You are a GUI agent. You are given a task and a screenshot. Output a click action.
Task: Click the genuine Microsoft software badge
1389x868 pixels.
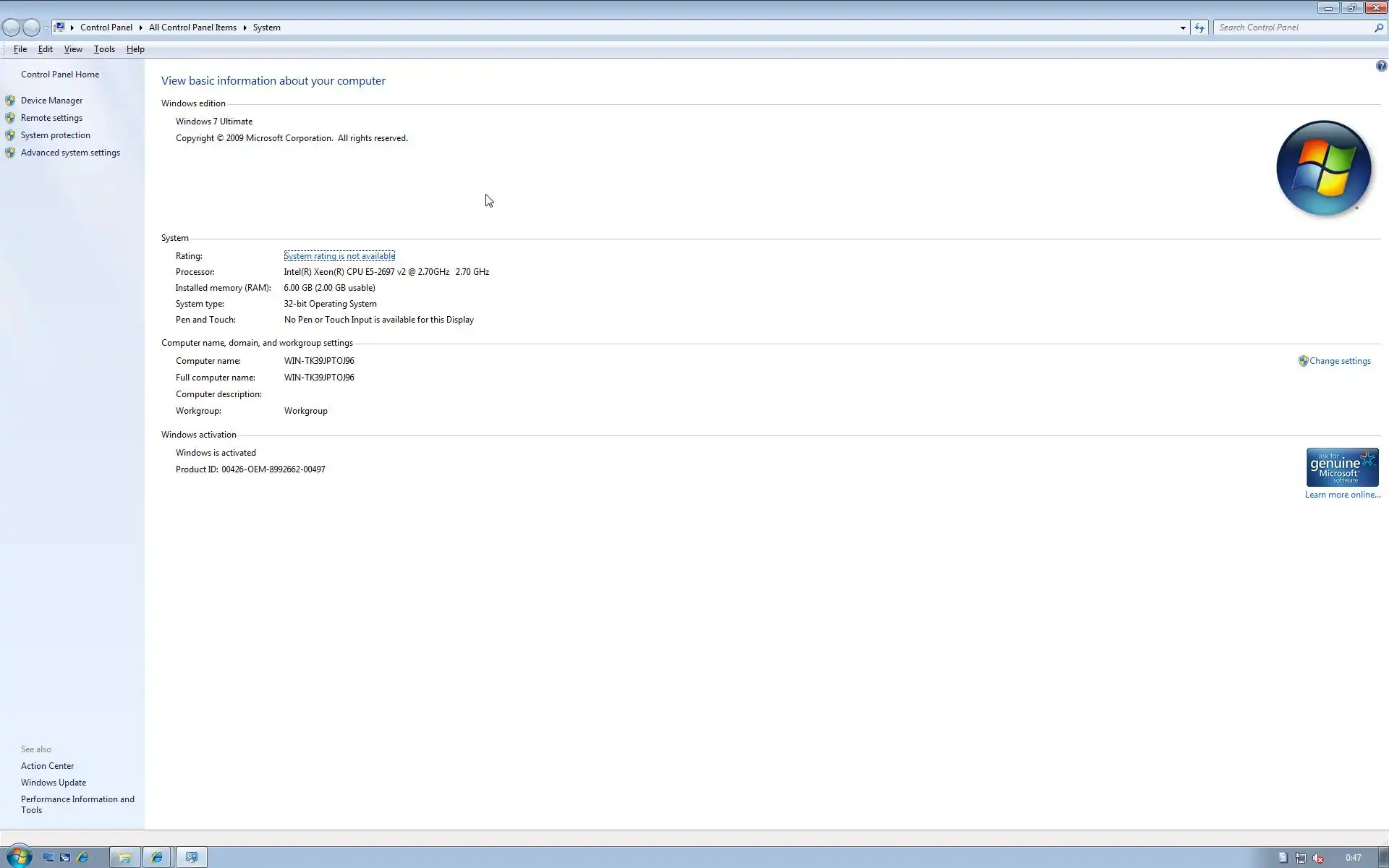[x=1342, y=467]
